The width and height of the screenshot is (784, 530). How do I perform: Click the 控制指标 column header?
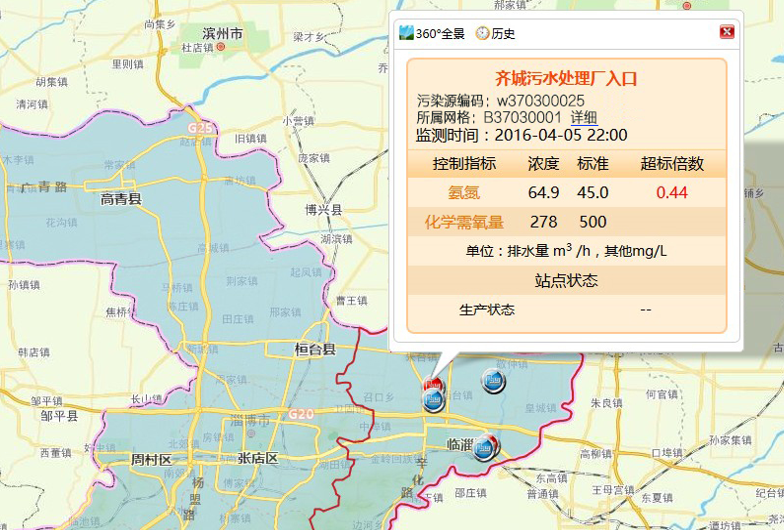click(464, 164)
